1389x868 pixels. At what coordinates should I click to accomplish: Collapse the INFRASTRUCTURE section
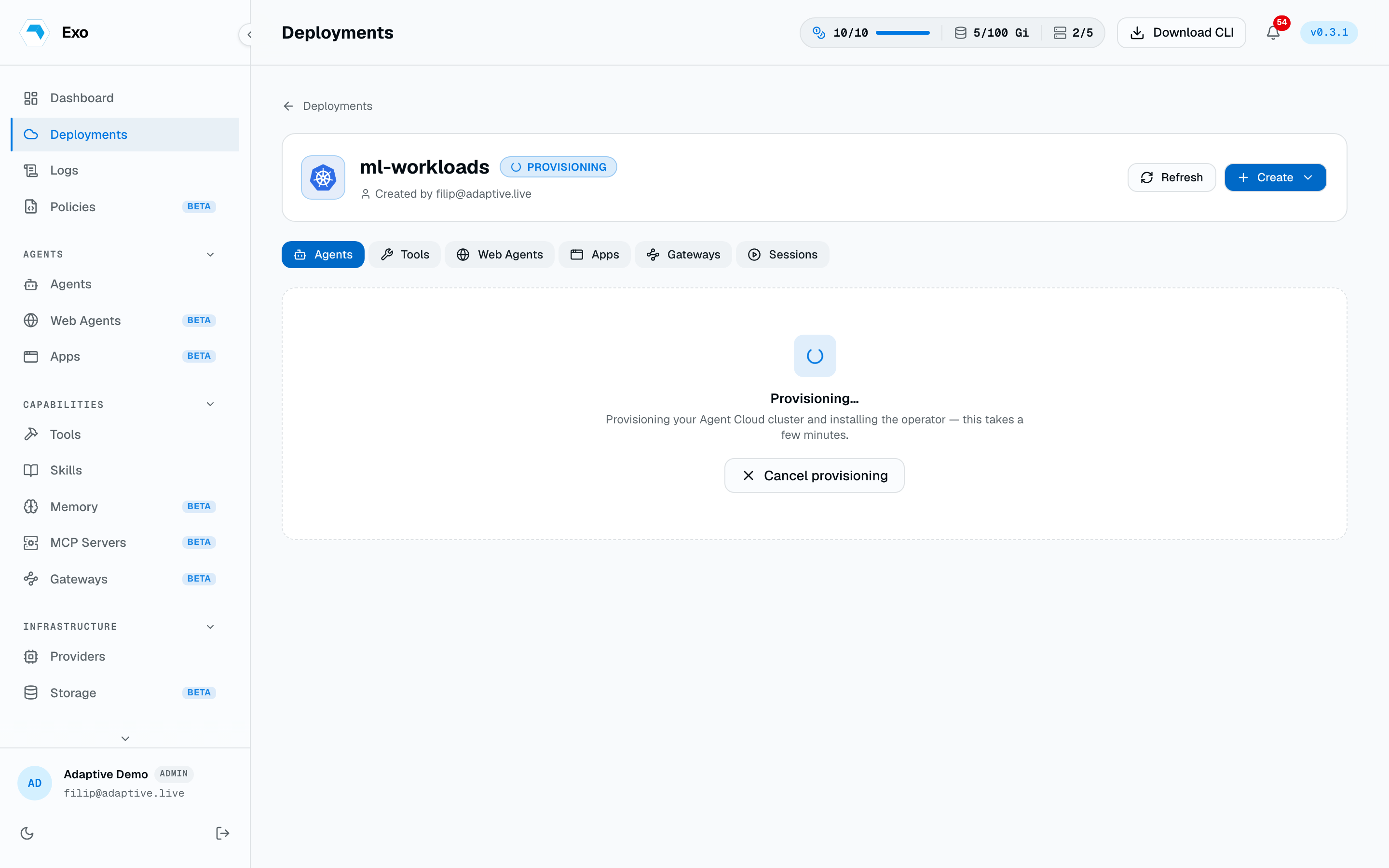[210, 626]
